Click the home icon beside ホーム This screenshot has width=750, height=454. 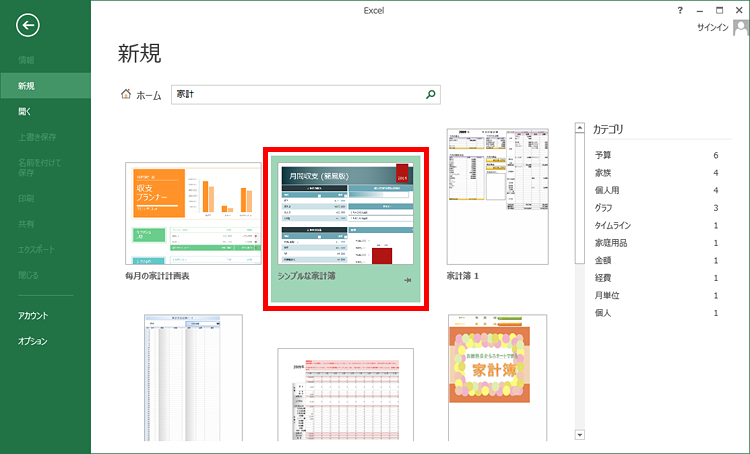point(125,95)
